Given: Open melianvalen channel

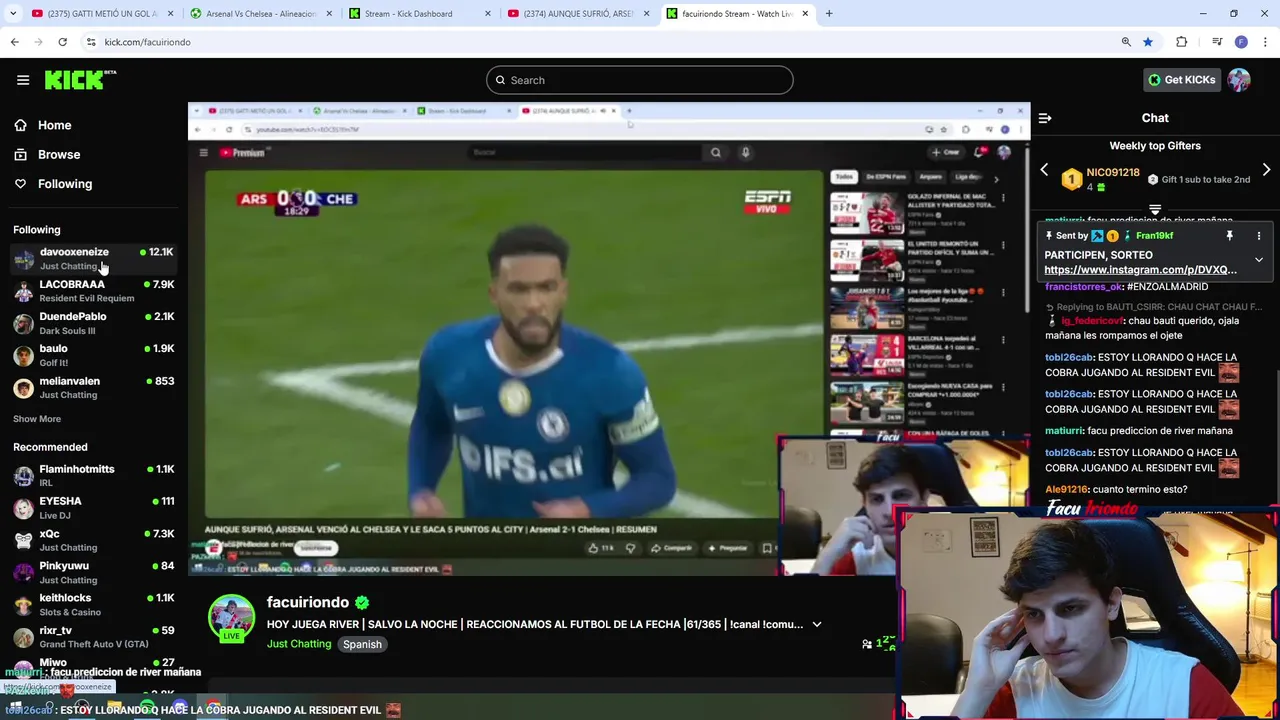Looking at the screenshot, I should tap(93, 388).
